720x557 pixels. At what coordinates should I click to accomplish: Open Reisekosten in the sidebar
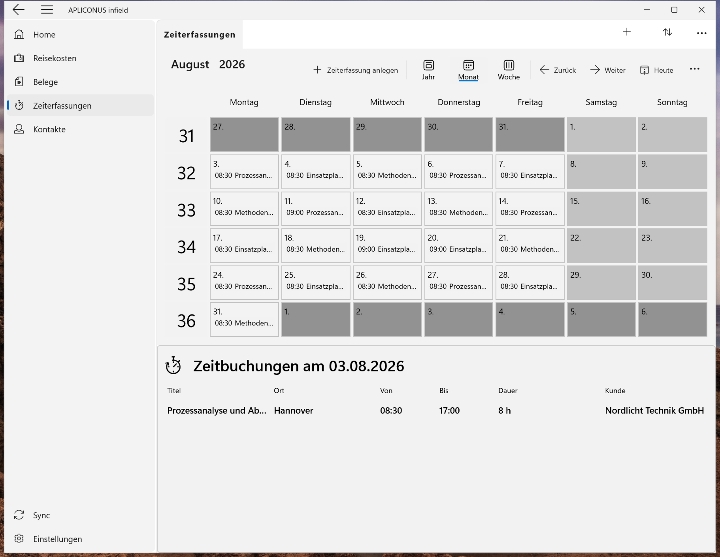pos(80,58)
